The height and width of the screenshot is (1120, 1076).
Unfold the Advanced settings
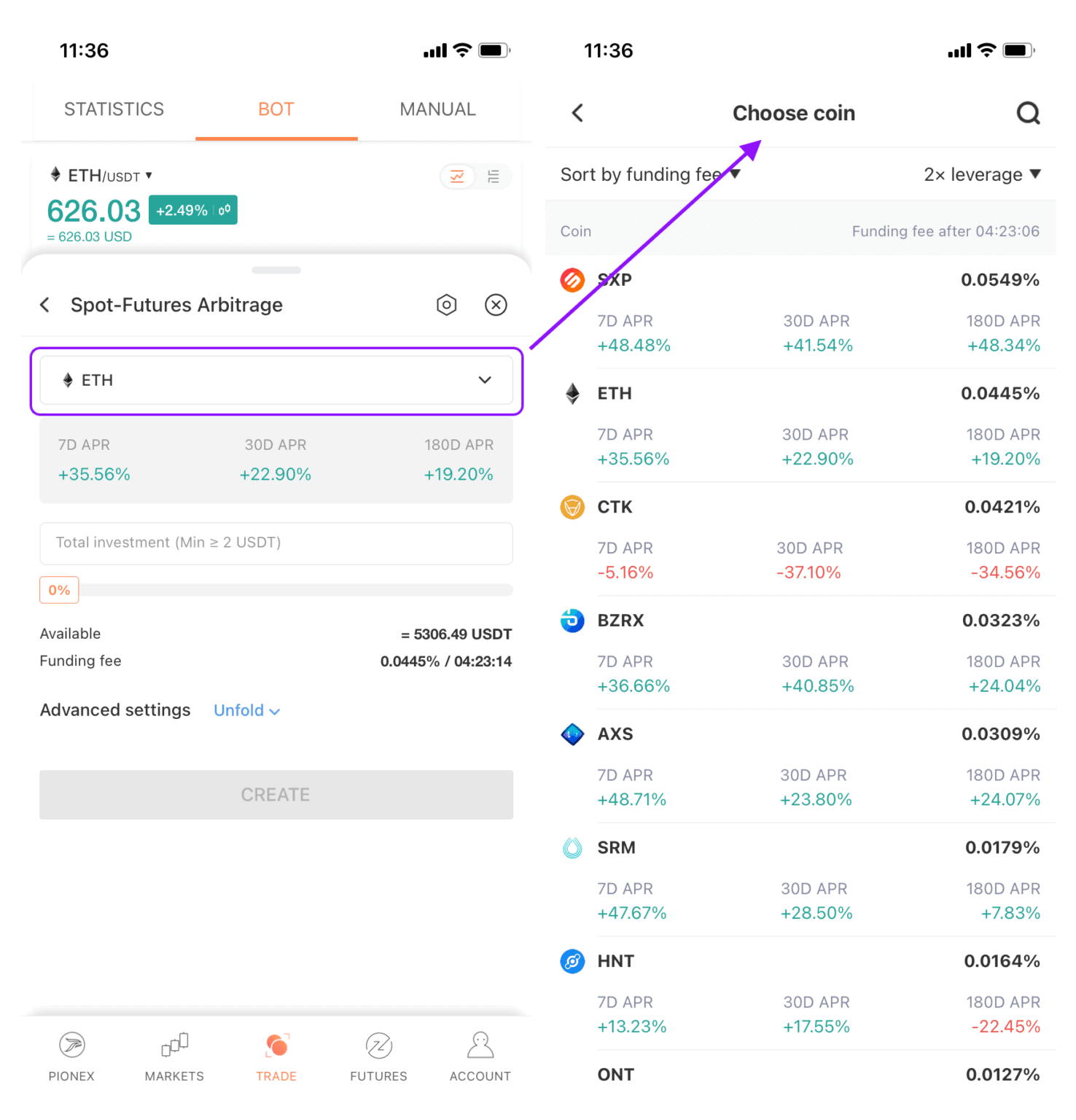246,710
